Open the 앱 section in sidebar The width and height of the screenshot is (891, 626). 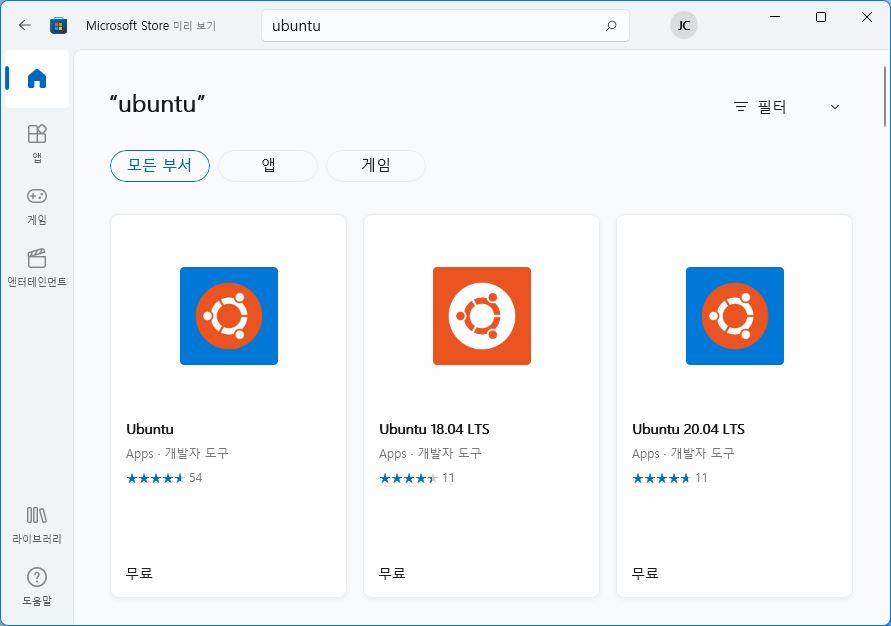[x=37, y=144]
